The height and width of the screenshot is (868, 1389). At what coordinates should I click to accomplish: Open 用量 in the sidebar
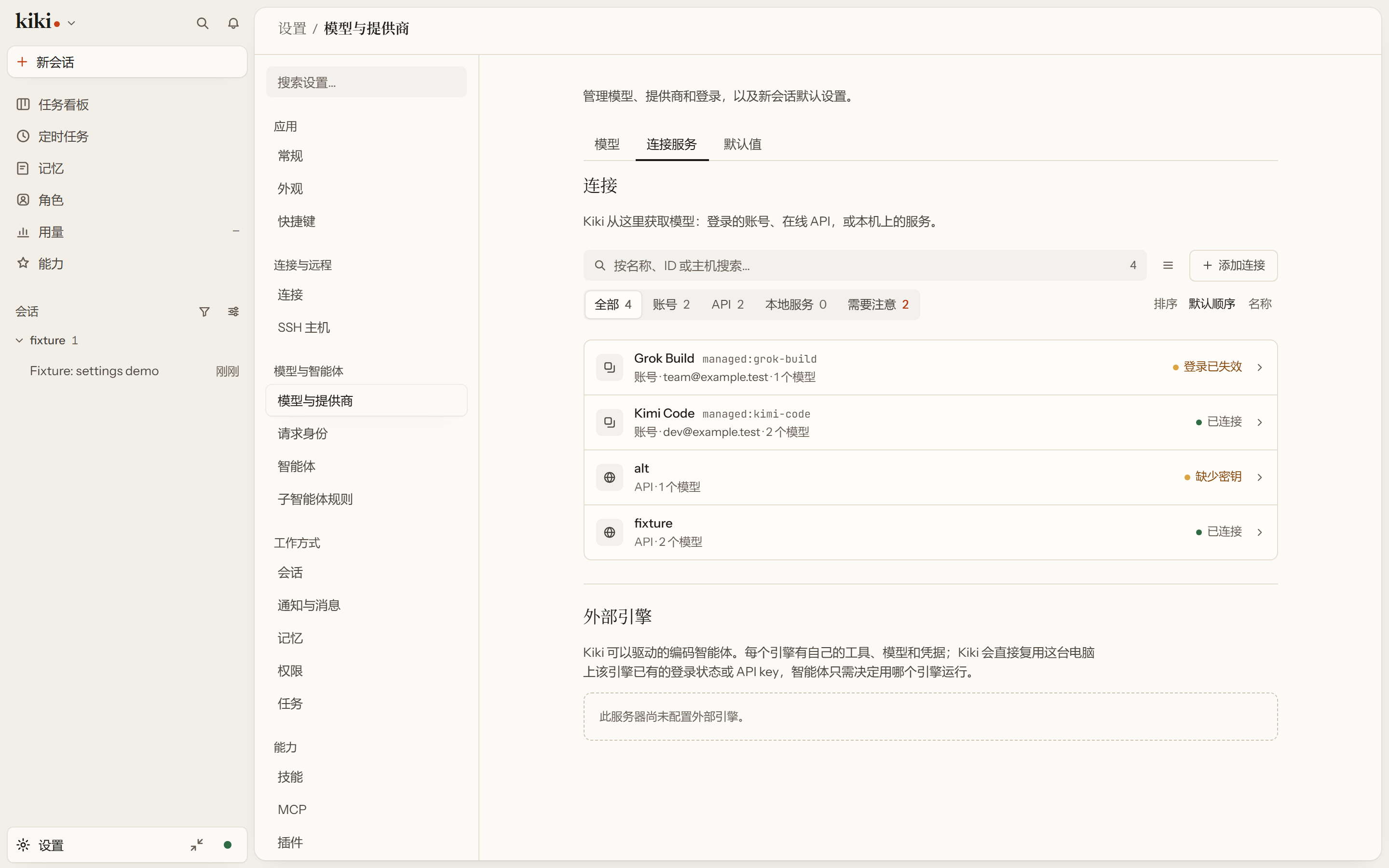point(127,232)
